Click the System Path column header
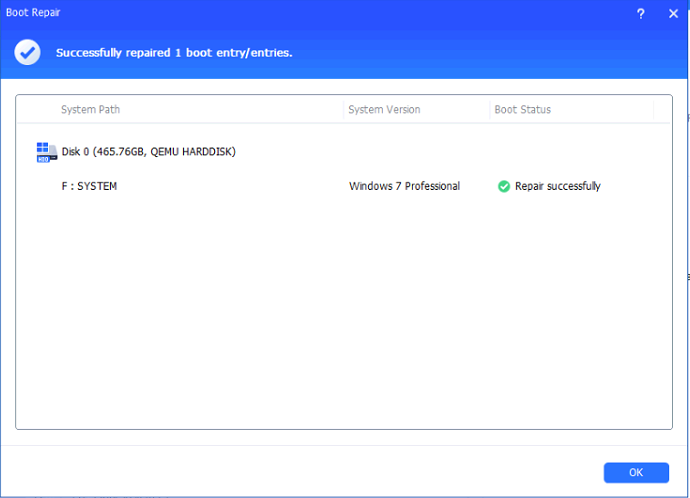Image resolution: width=690 pixels, height=498 pixels. click(x=90, y=109)
